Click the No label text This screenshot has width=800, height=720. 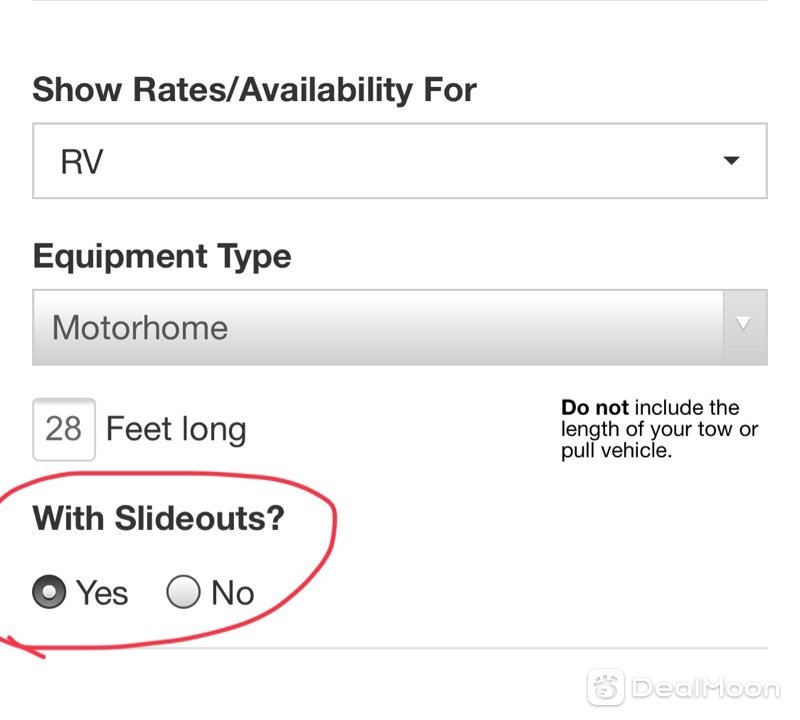[x=233, y=593]
